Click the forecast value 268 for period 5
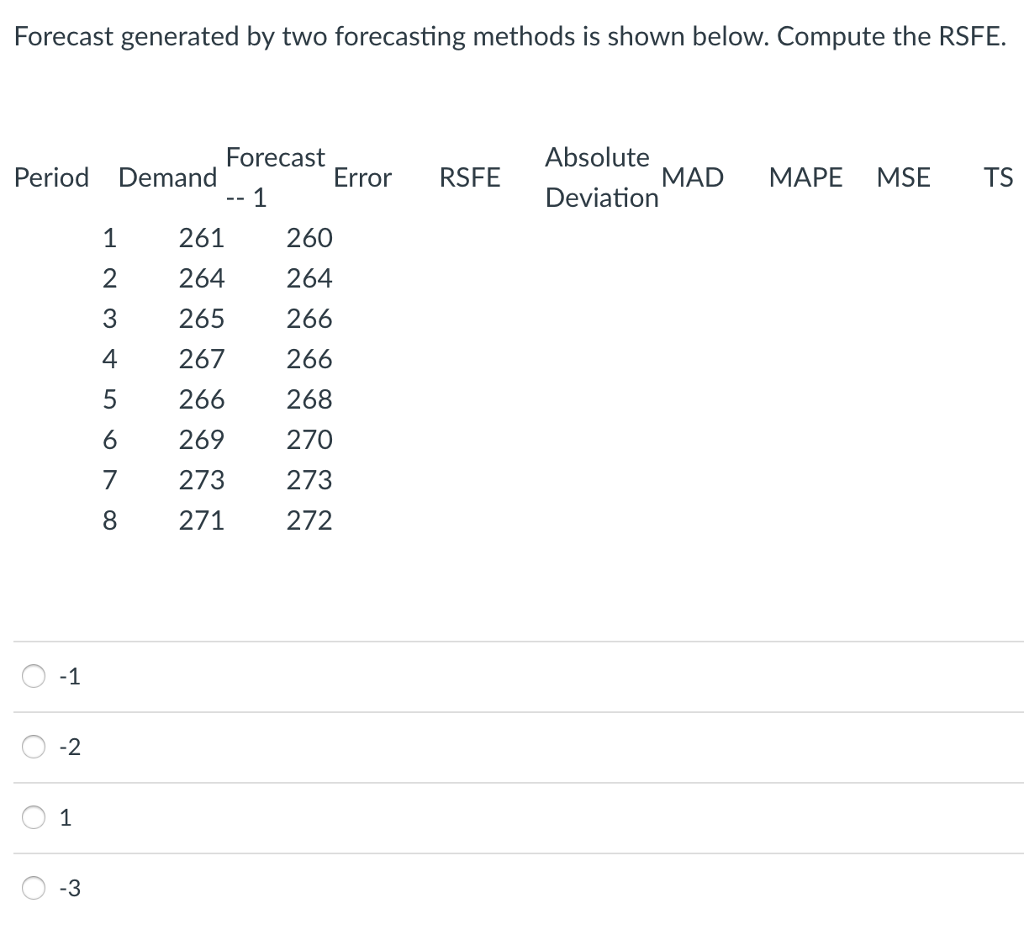 [308, 399]
